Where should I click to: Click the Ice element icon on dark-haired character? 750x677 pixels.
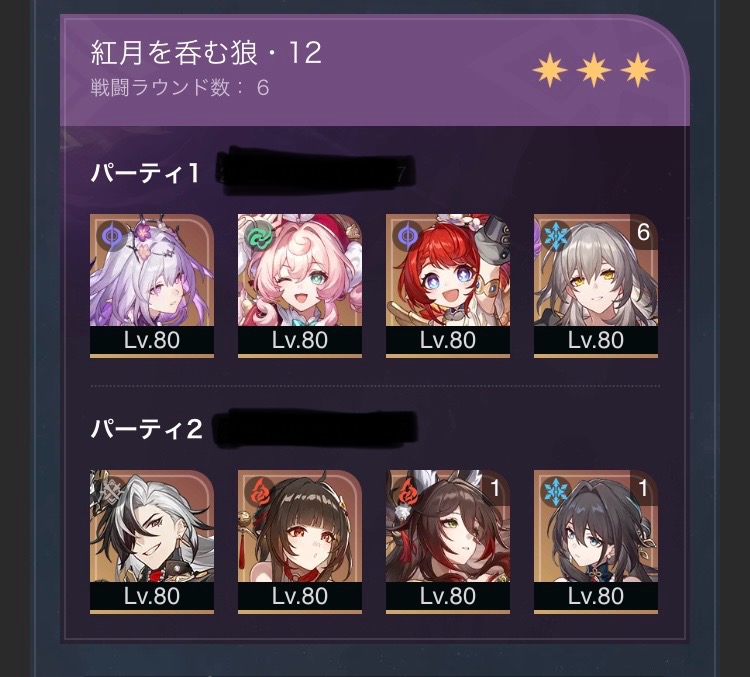pos(555,492)
